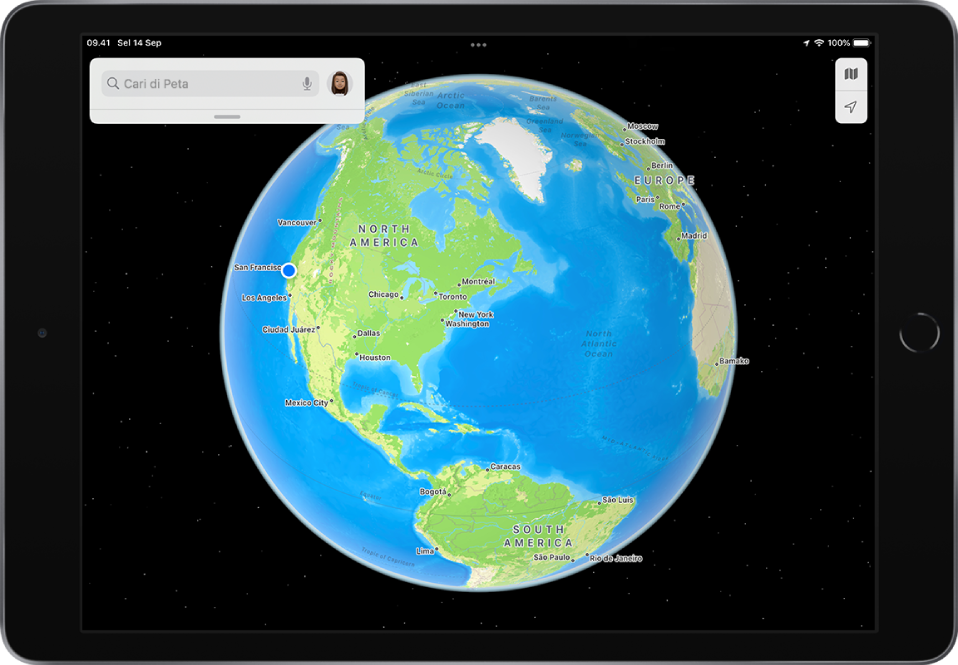Select the New York city label
The image size is (958, 665).
click(476, 314)
